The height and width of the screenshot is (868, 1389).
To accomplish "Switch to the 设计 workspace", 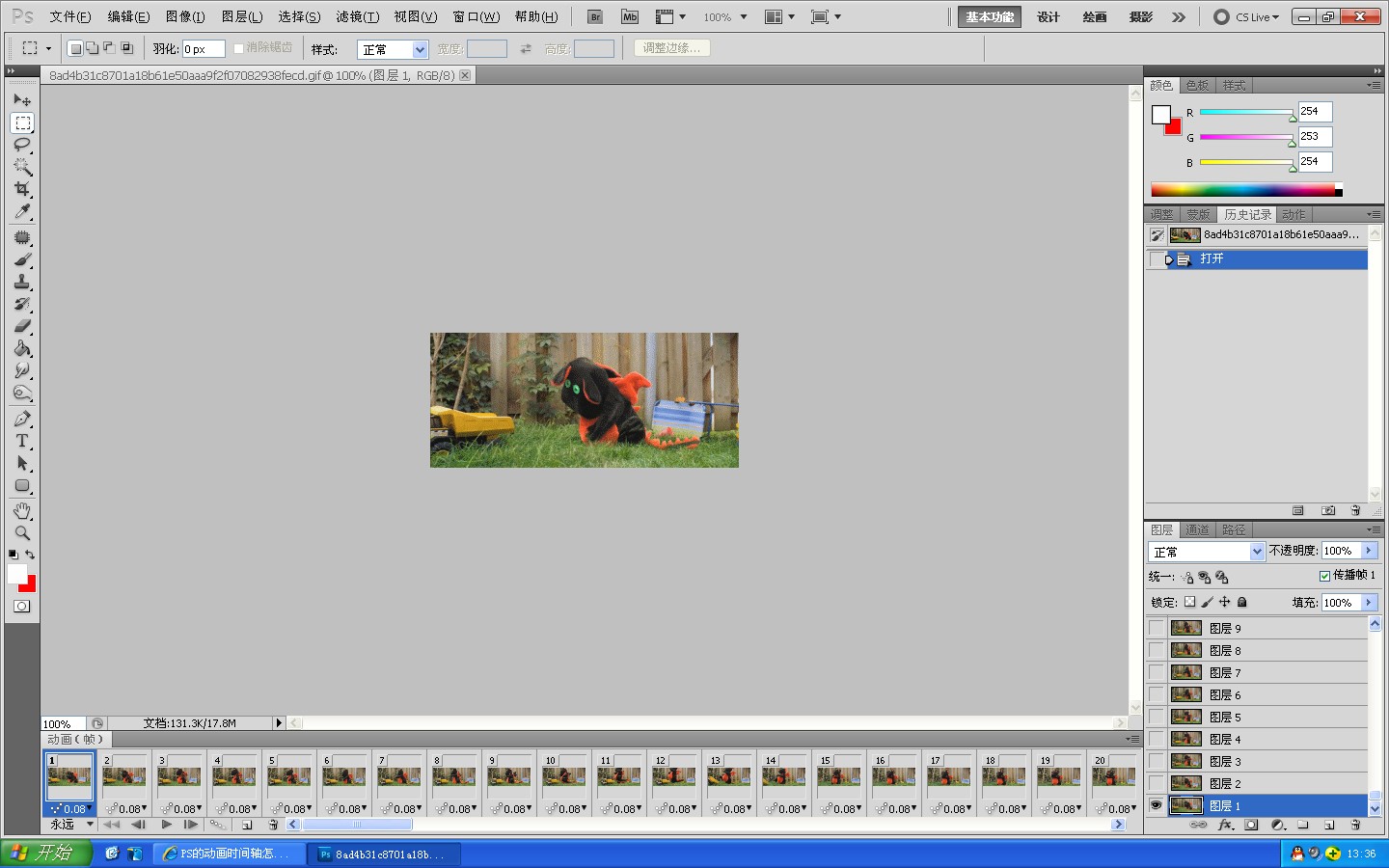I will (1049, 16).
